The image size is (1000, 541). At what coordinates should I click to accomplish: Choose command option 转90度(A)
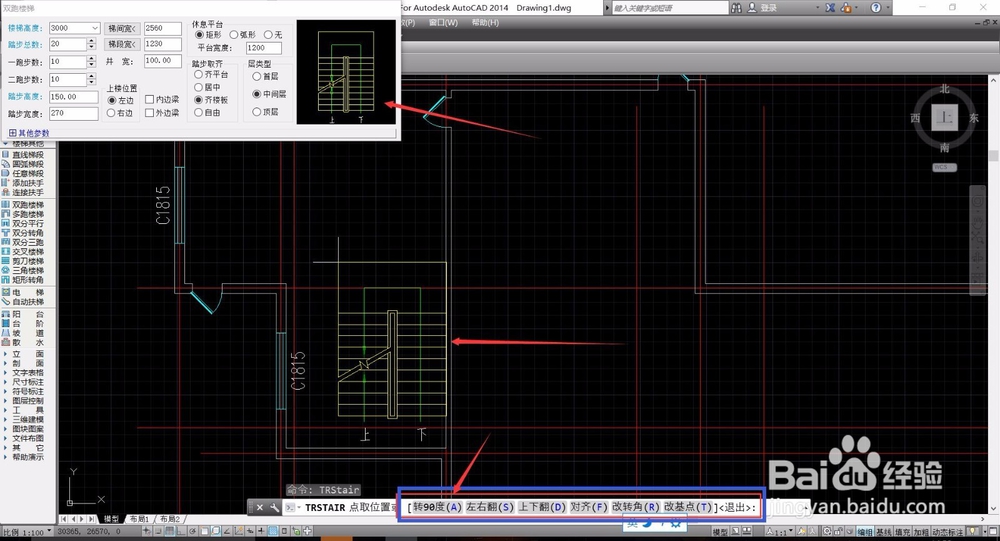coord(436,507)
